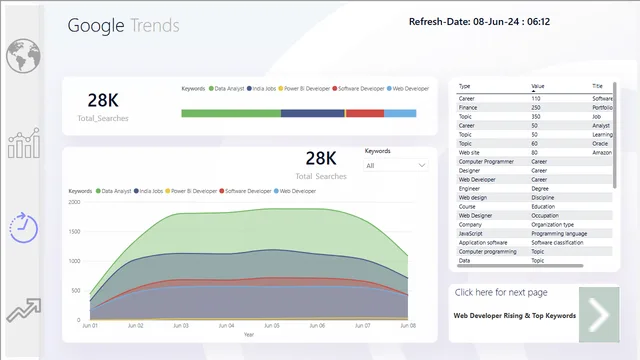640x360 pixels.
Task: Select the Engineer table row
Action: 534,189
